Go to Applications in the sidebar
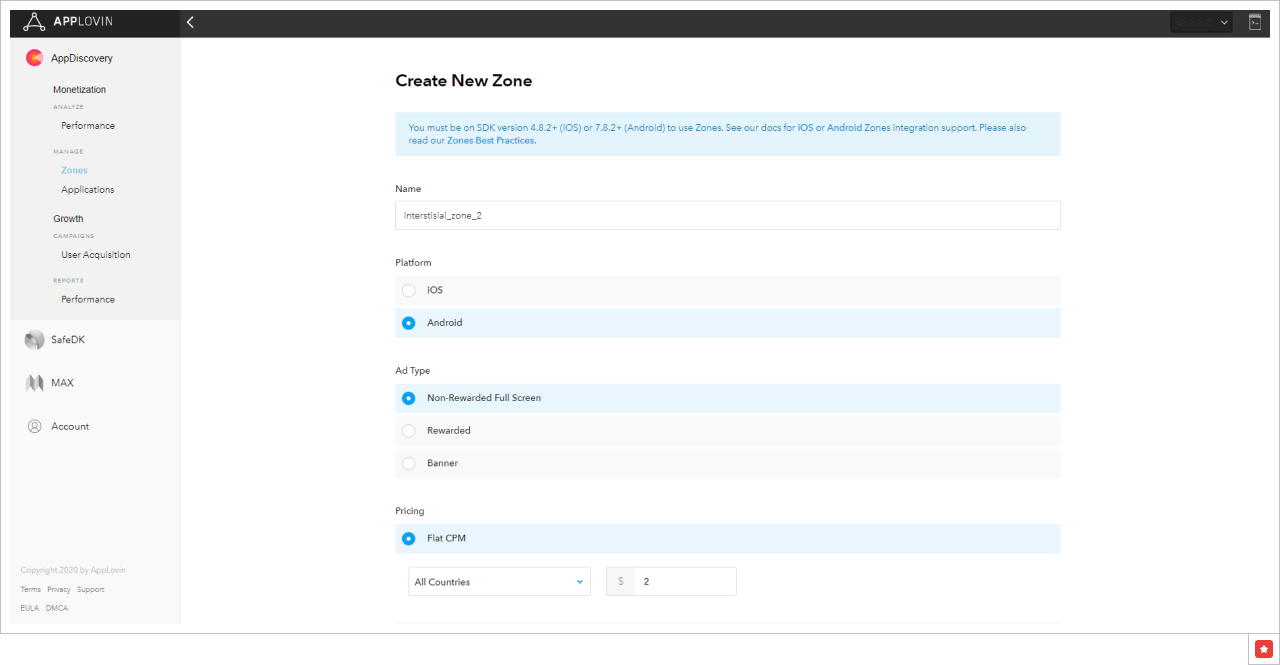The width and height of the screenshot is (1280, 665). [x=88, y=190]
